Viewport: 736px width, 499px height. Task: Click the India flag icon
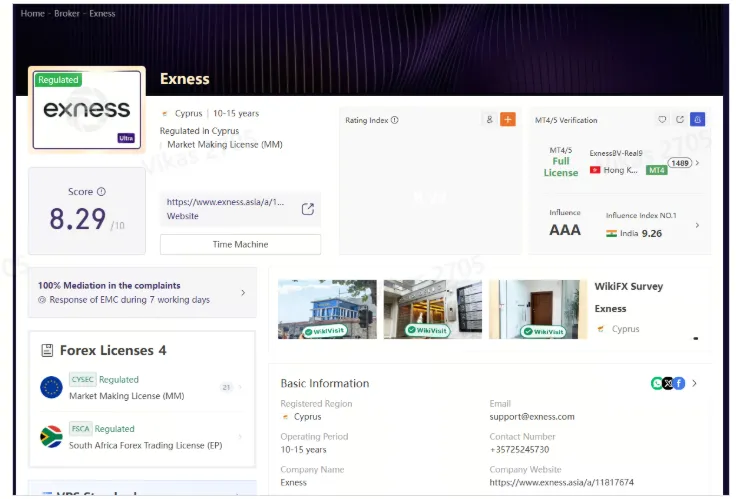pos(611,233)
